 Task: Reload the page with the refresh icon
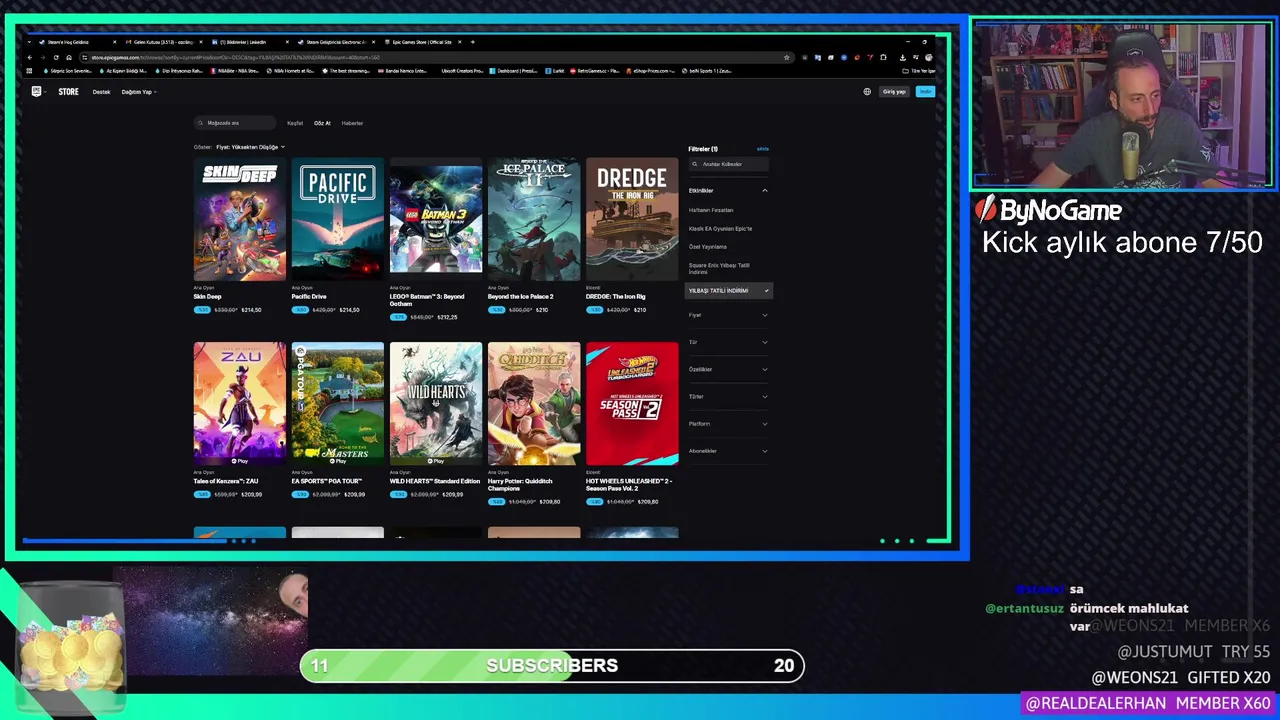click(56, 57)
